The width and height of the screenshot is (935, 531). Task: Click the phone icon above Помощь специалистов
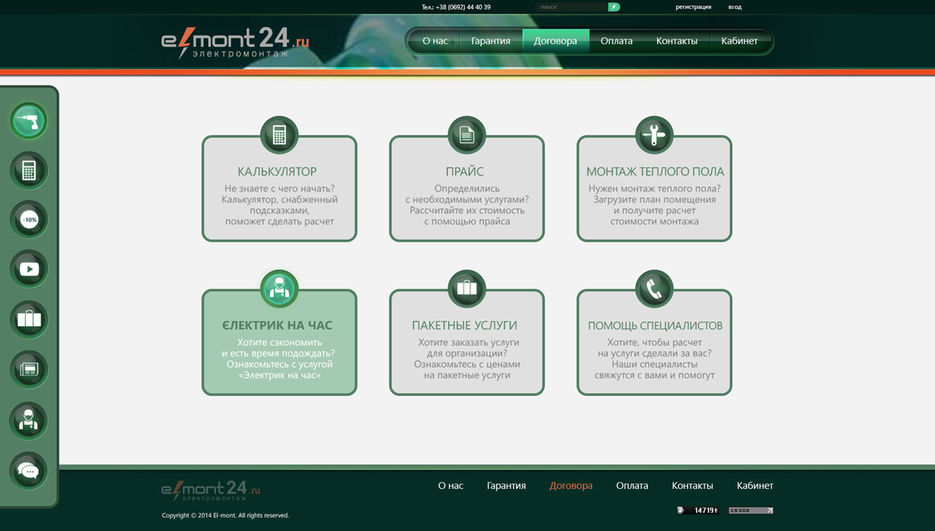click(x=654, y=289)
